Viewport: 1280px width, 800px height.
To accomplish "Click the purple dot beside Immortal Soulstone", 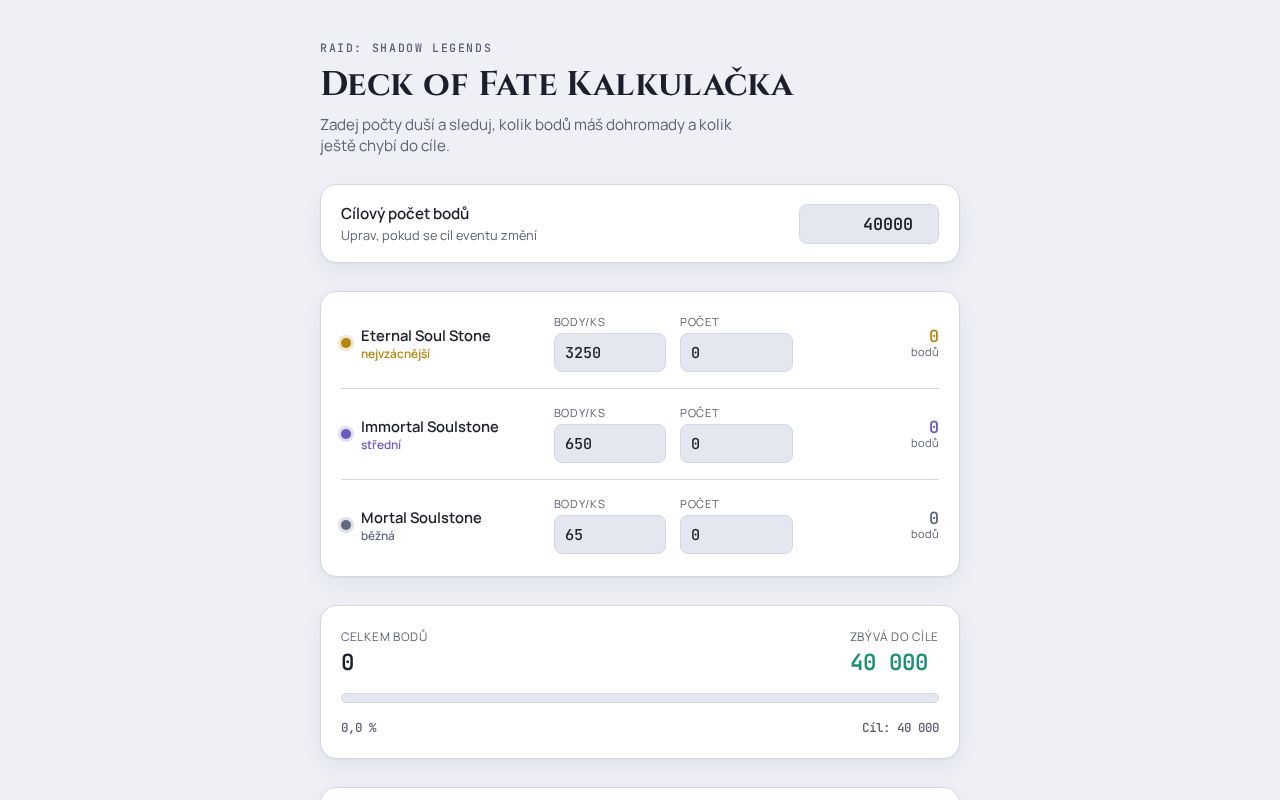I will click(346, 434).
